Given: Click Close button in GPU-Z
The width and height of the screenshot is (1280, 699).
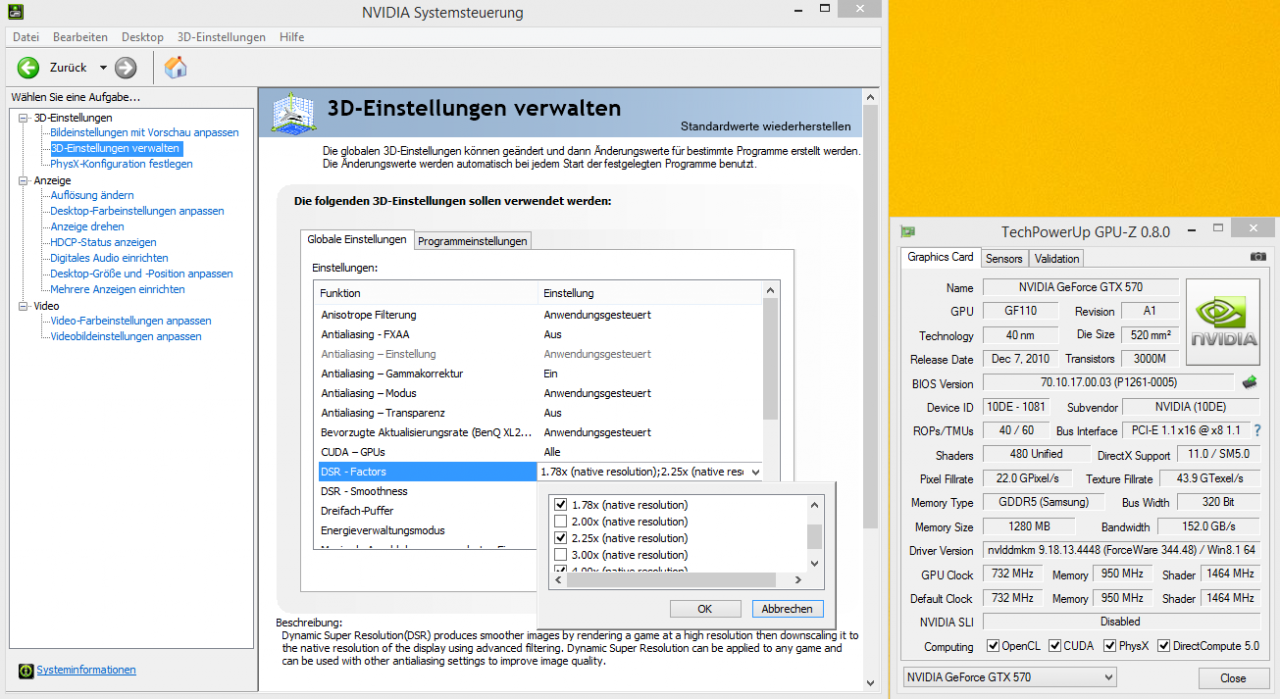Looking at the screenshot, I should 1233,678.
